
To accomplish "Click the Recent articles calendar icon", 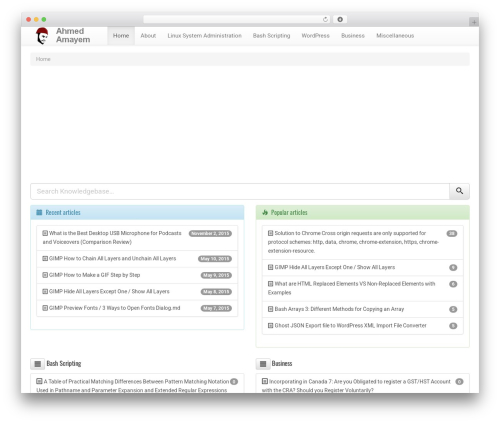I will click(39, 212).
